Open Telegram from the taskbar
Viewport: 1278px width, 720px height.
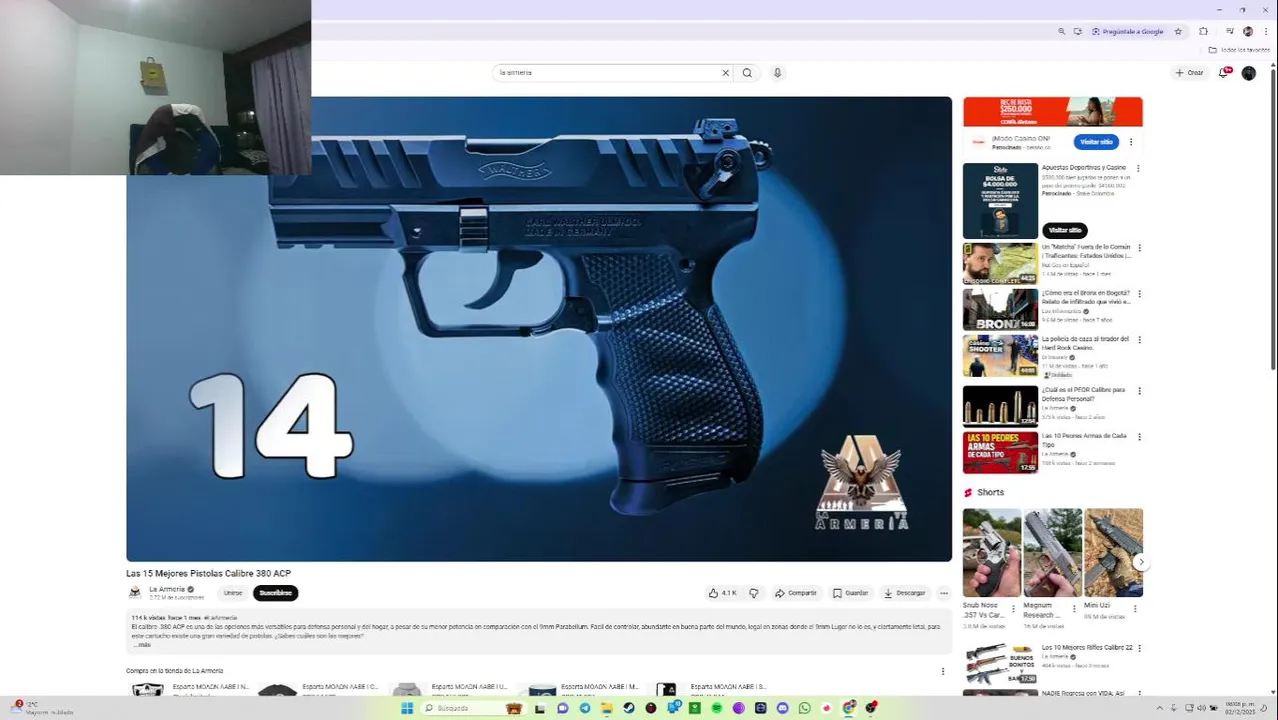585,708
